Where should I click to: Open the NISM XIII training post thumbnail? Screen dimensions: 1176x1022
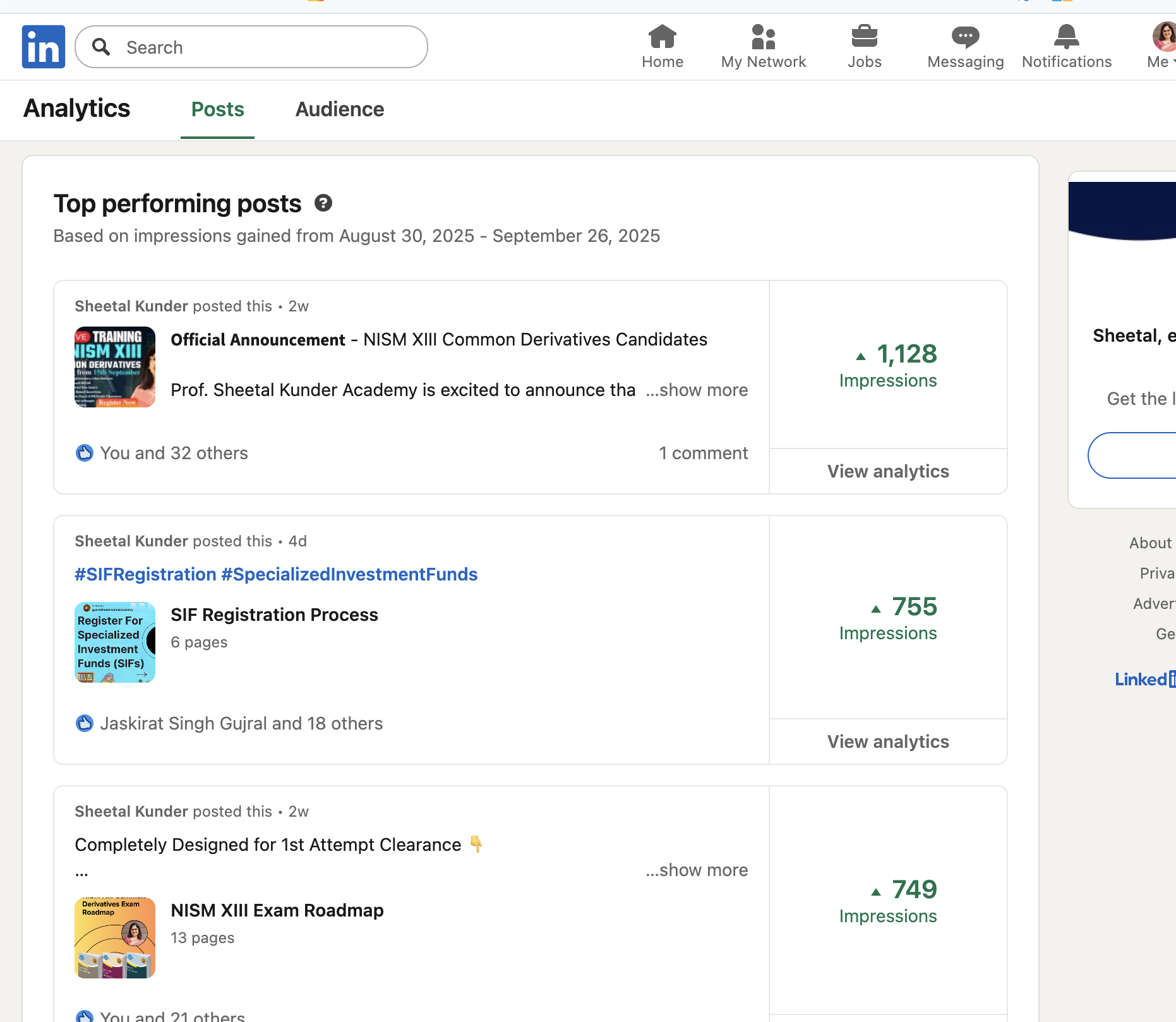point(115,367)
